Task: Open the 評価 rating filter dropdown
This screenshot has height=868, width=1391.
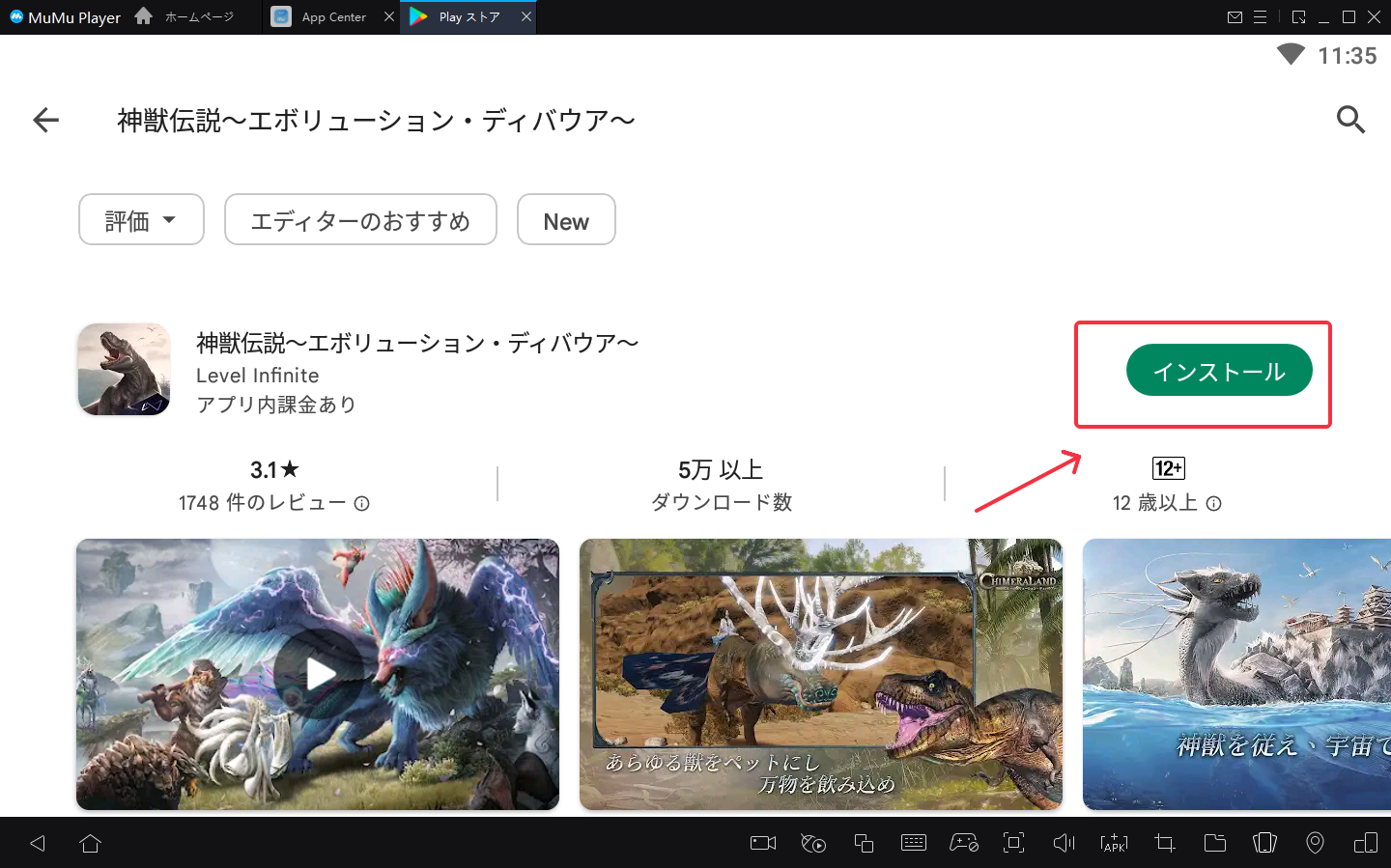Action: pos(141,220)
